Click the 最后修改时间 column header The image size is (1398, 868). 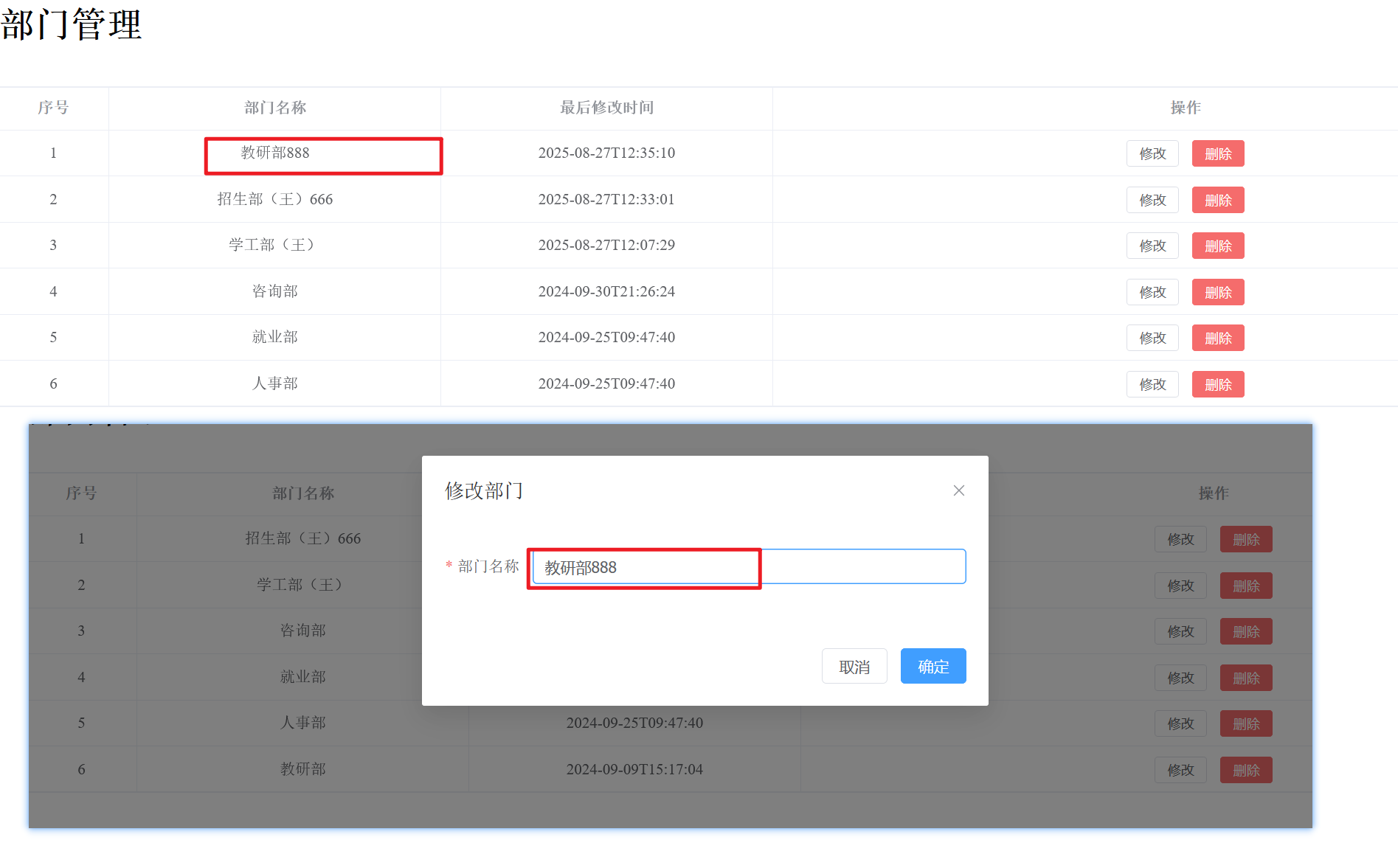point(606,108)
